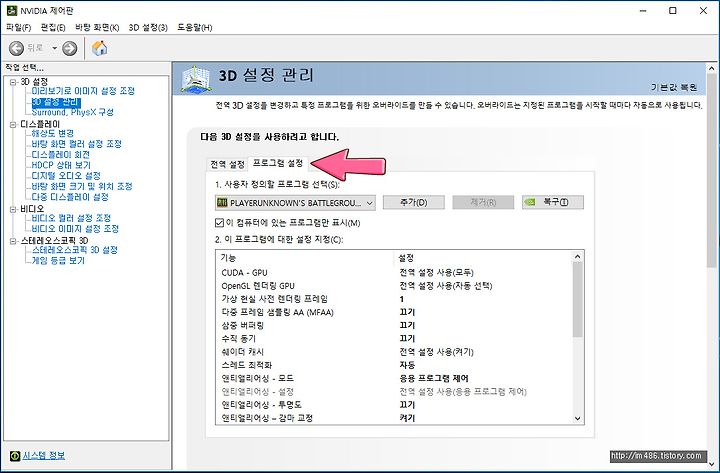Open HDCP 상태 보기 tree item
This screenshot has height=473, width=720.
61,165
